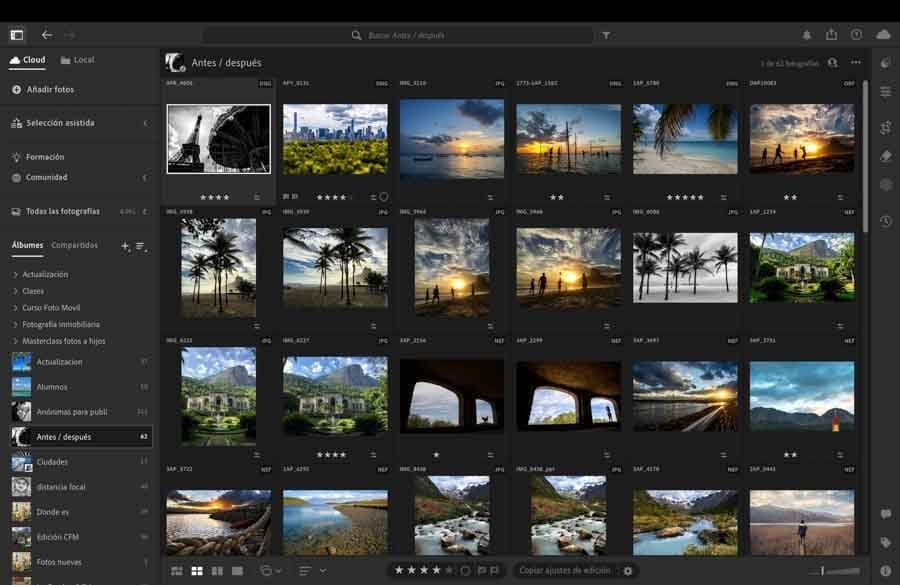The width and height of the screenshot is (900, 585).
Task: Expand the Curso Foto Movil folder
Action: pyautogui.click(x=15, y=307)
